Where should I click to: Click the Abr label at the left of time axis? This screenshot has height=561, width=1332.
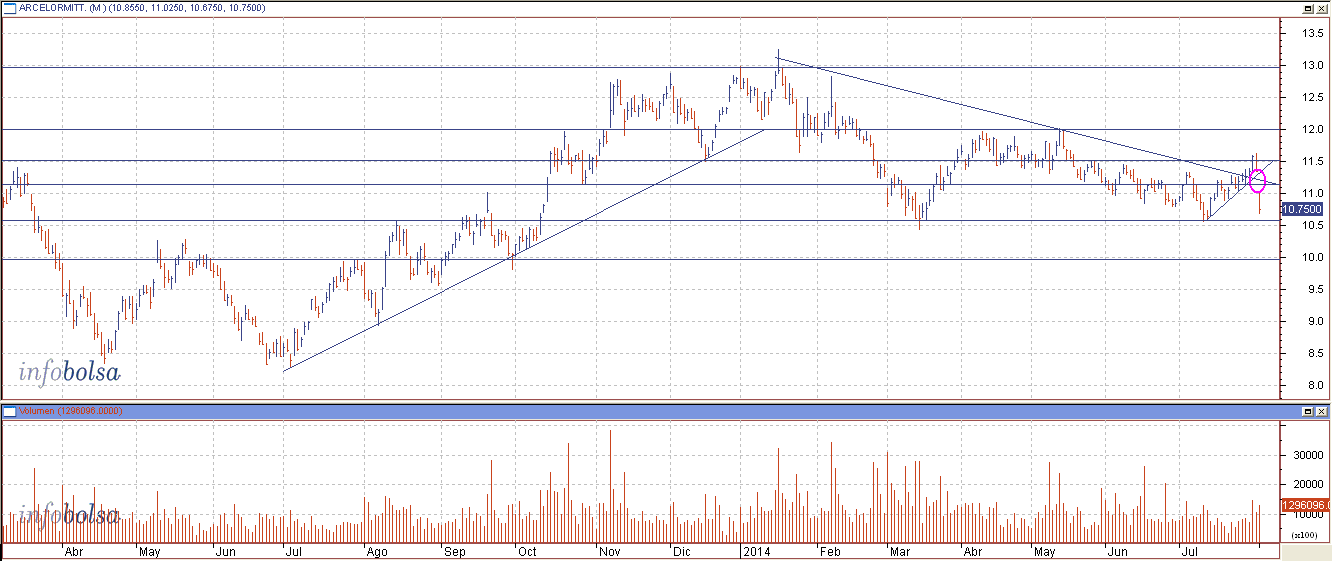tap(72, 551)
